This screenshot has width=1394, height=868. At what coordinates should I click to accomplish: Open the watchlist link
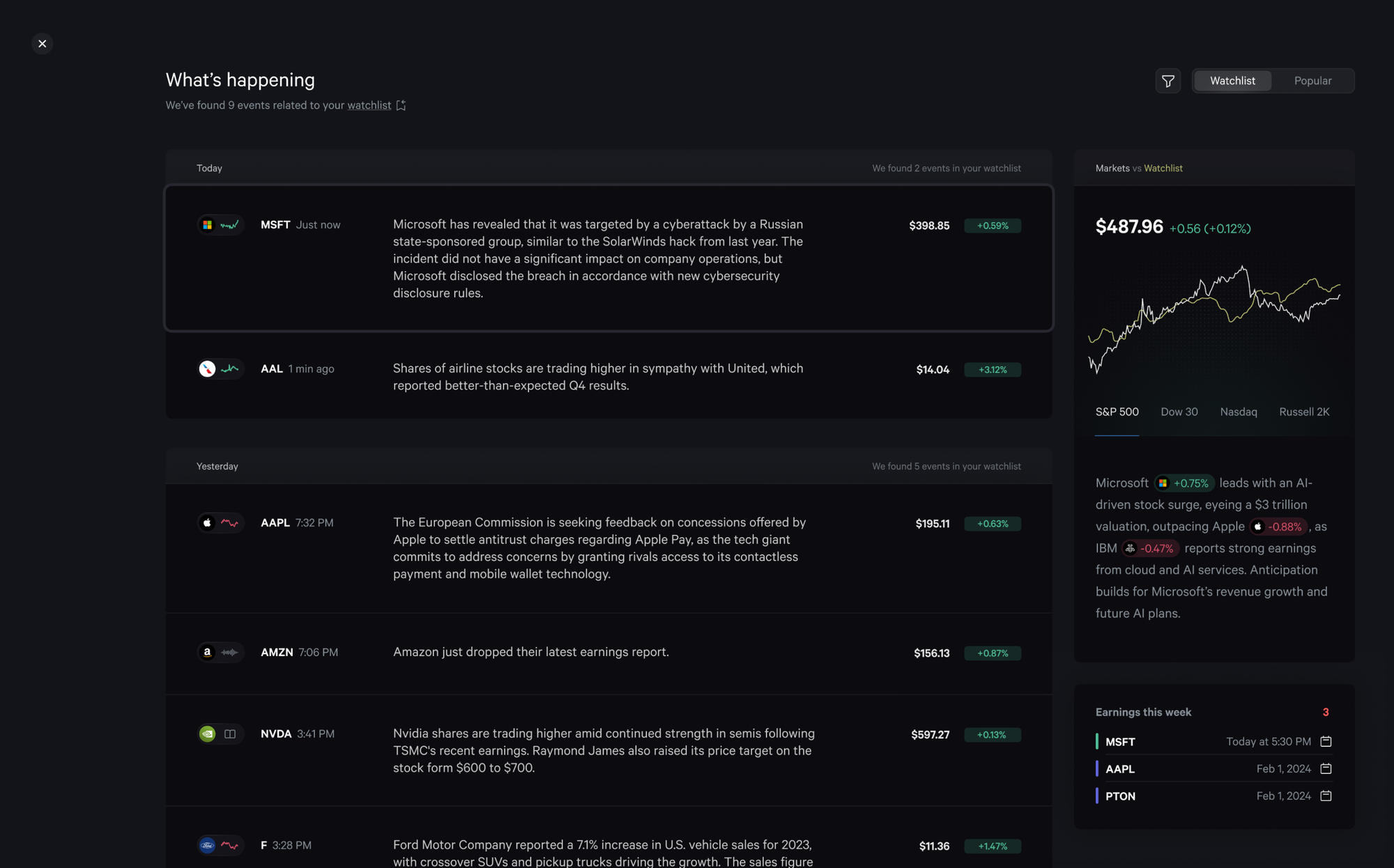369,105
